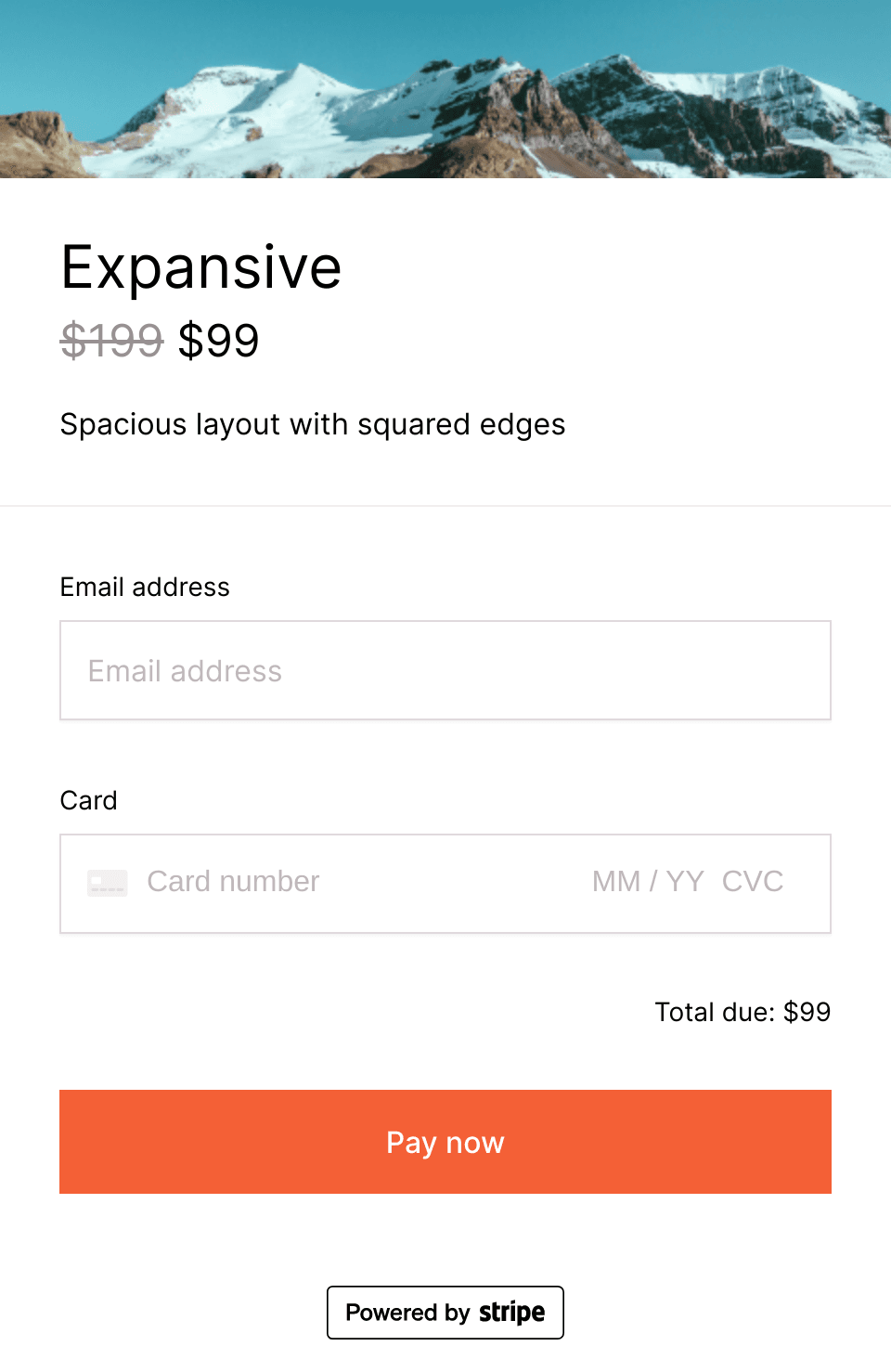Image resolution: width=891 pixels, height=1372 pixels.
Task: Click the credit card icon in card field
Action: coord(107,883)
